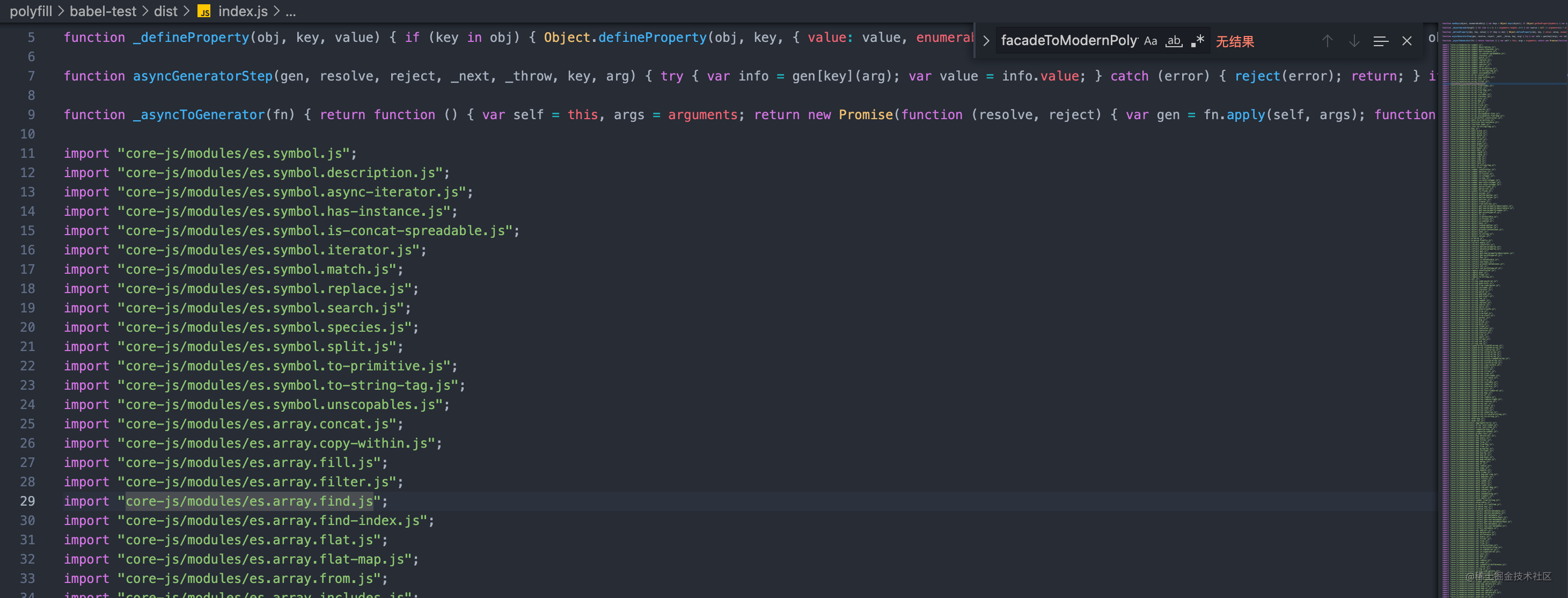Click the JS file icon in breadcrumbs
This screenshot has width=1568, height=598.
click(204, 12)
